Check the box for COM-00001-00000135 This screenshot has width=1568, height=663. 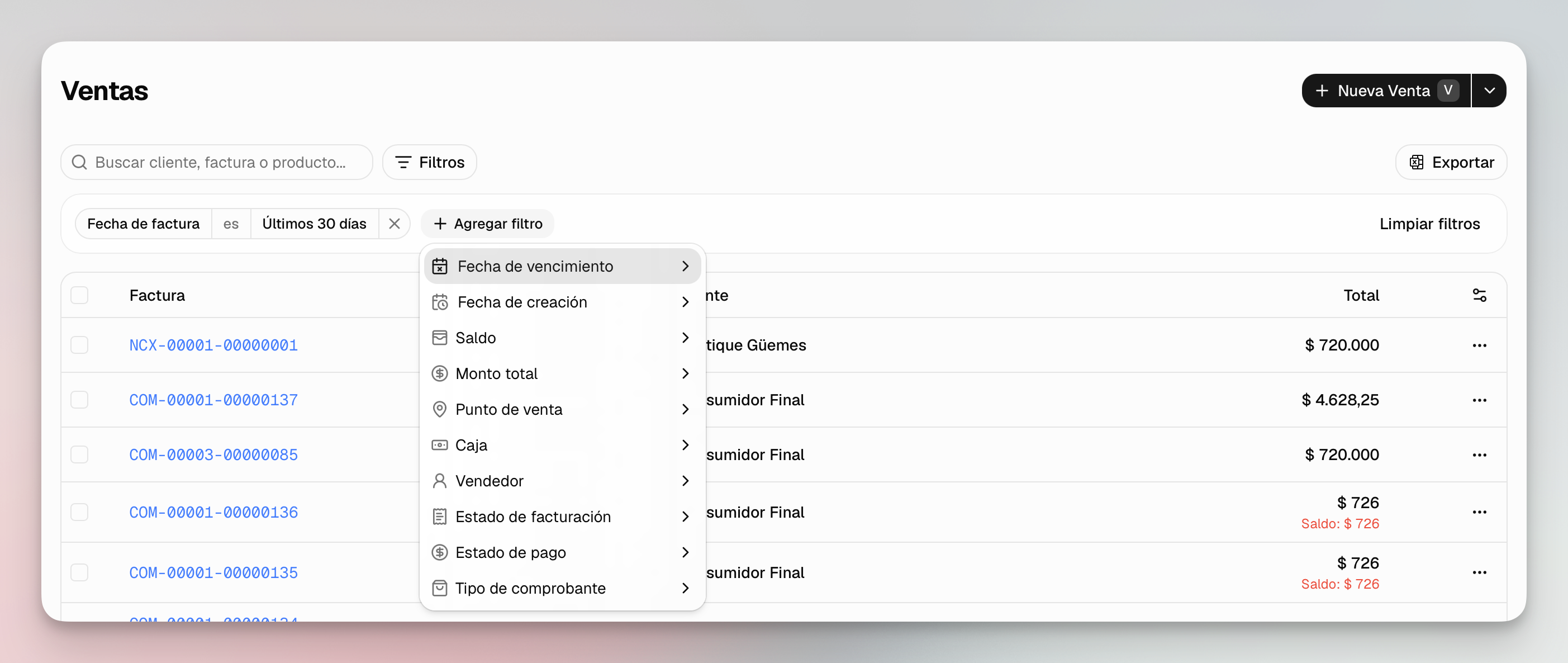pyautogui.click(x=79, y=572)
